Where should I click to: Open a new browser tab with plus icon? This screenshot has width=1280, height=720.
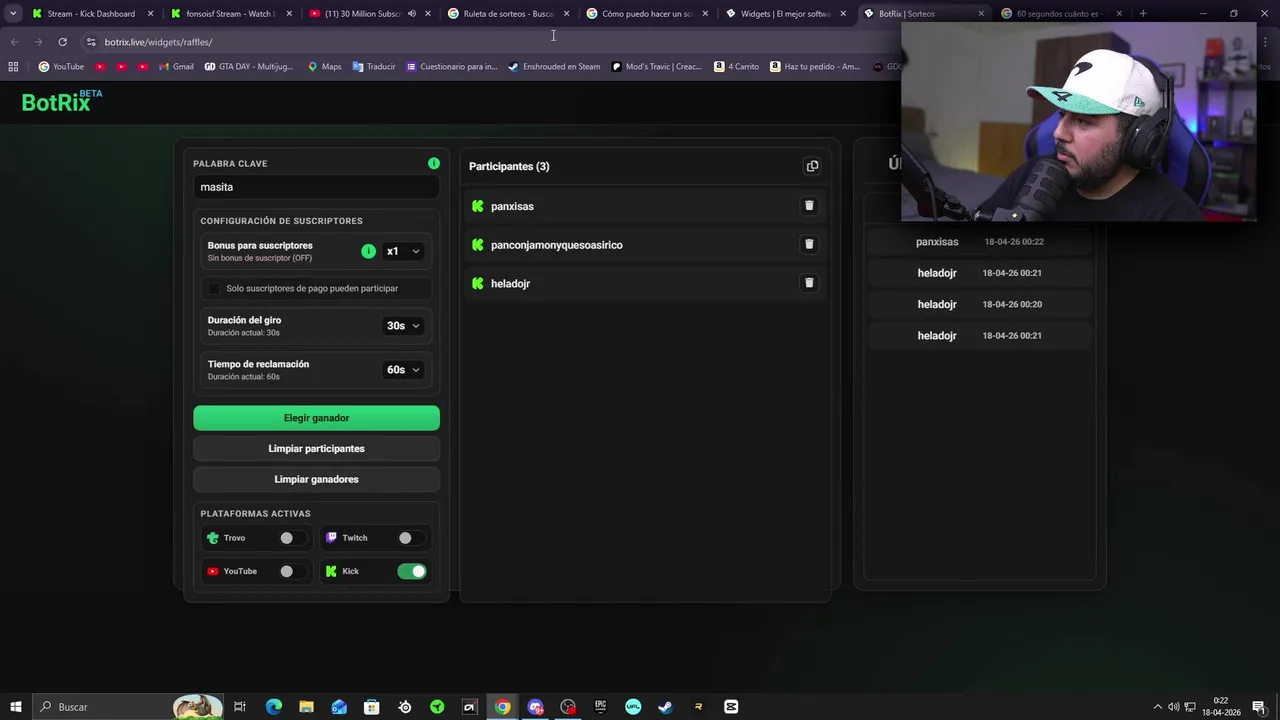[1143, 14]
